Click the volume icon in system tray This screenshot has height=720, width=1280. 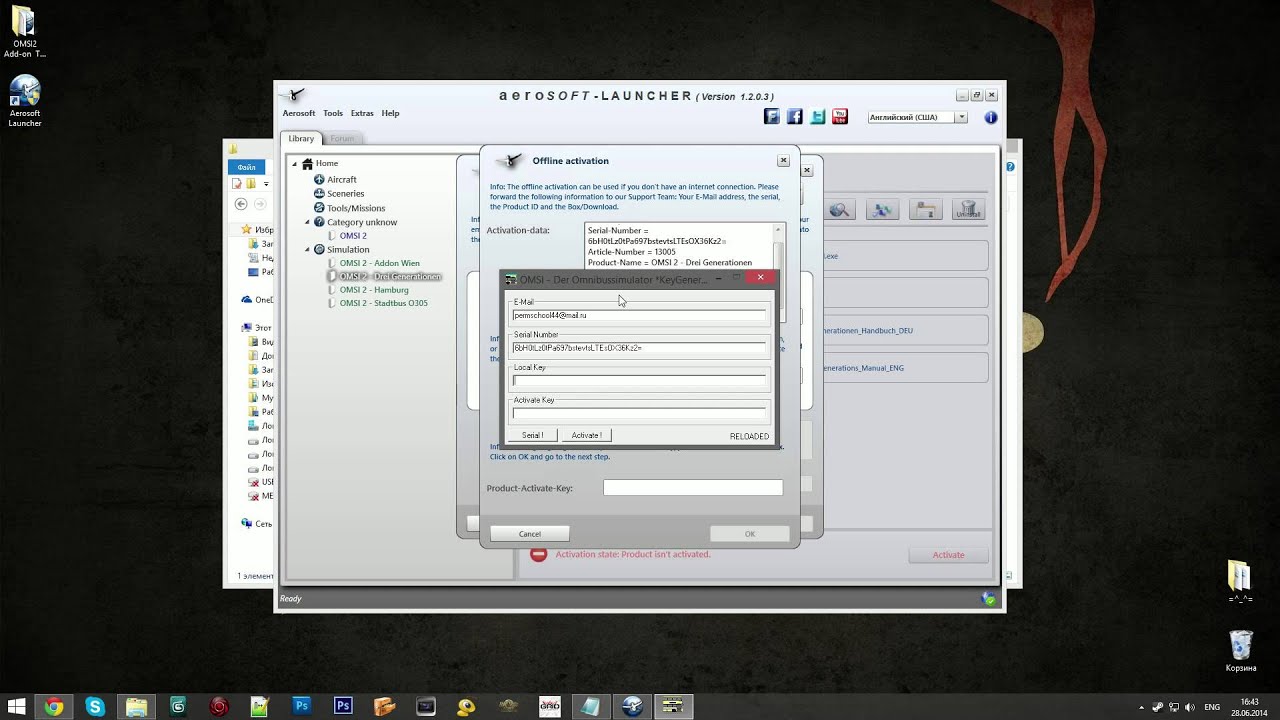click(1188, 706)
